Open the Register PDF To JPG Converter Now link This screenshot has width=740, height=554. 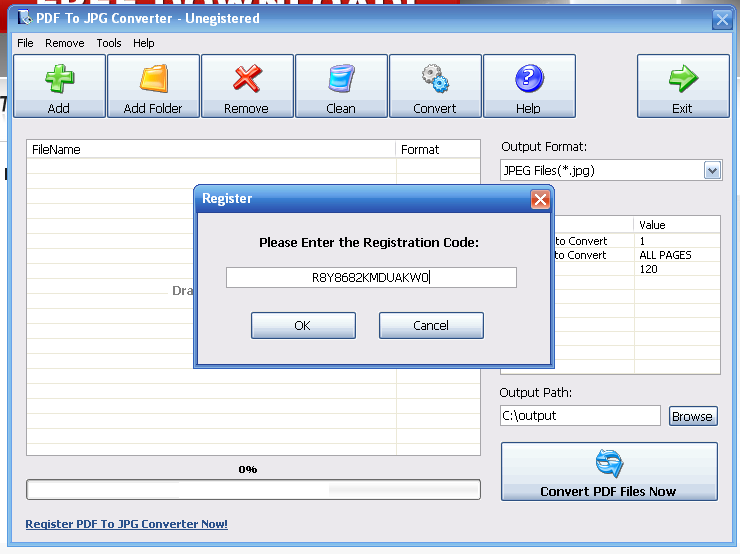126,524
